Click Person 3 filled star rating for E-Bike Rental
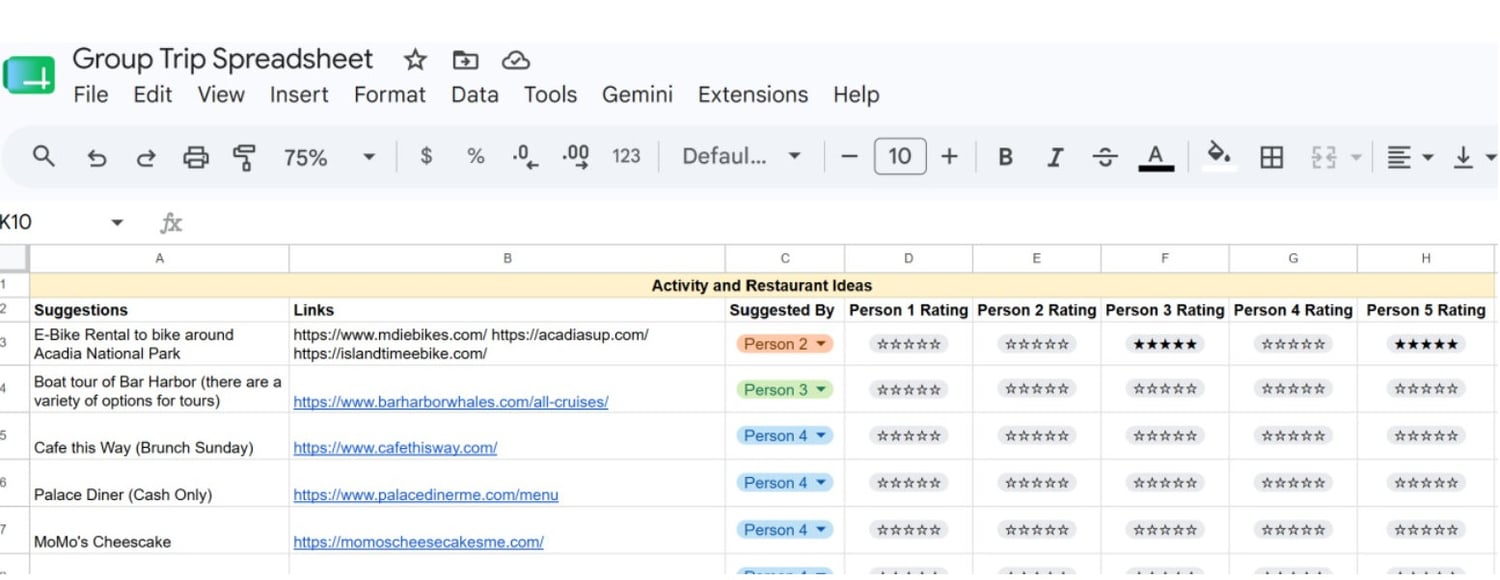This screenshot has width=1500, height=580. tap(1165, 344)
